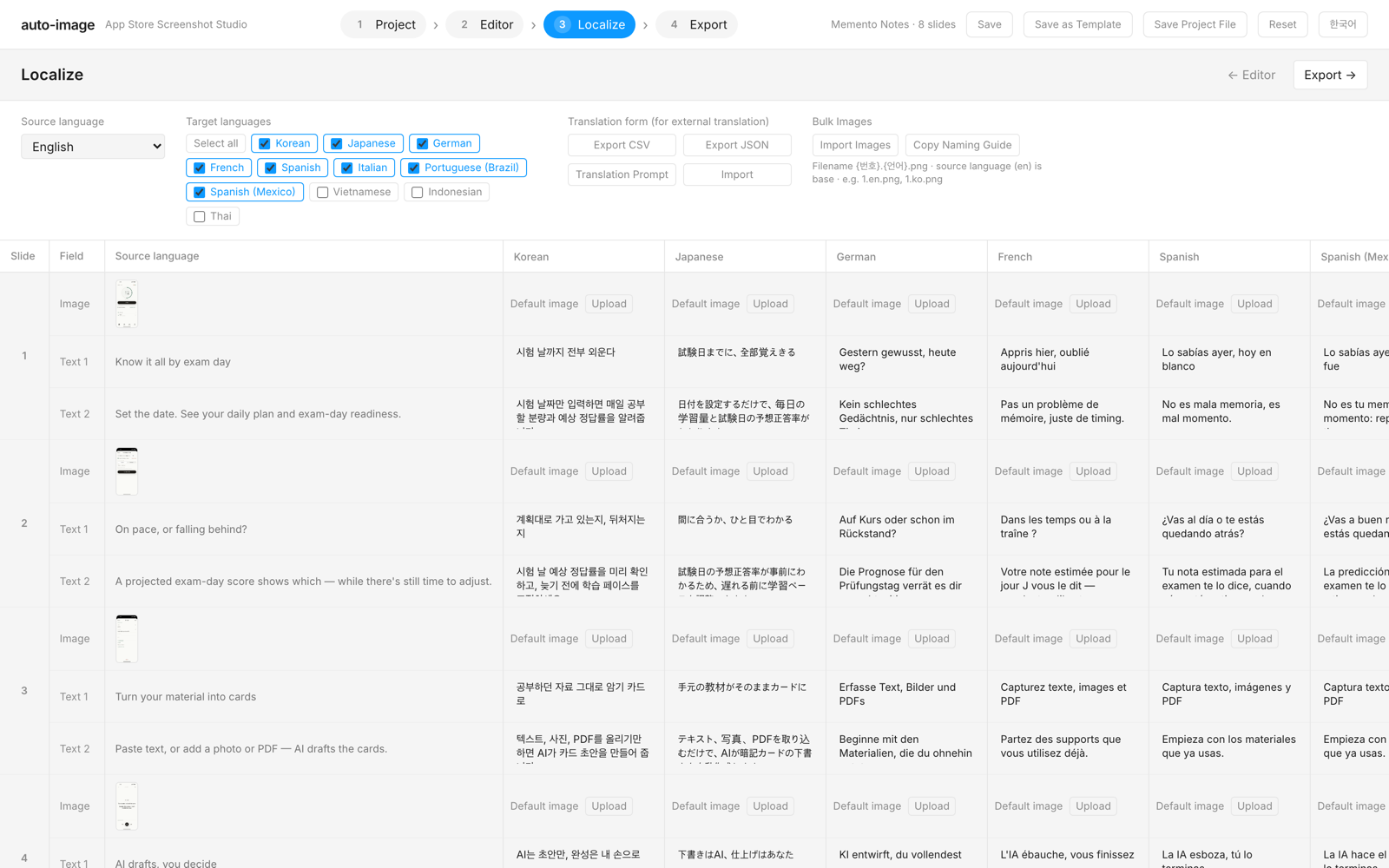
Task: Uncheck Spanish target language
Action: (271, 168)
